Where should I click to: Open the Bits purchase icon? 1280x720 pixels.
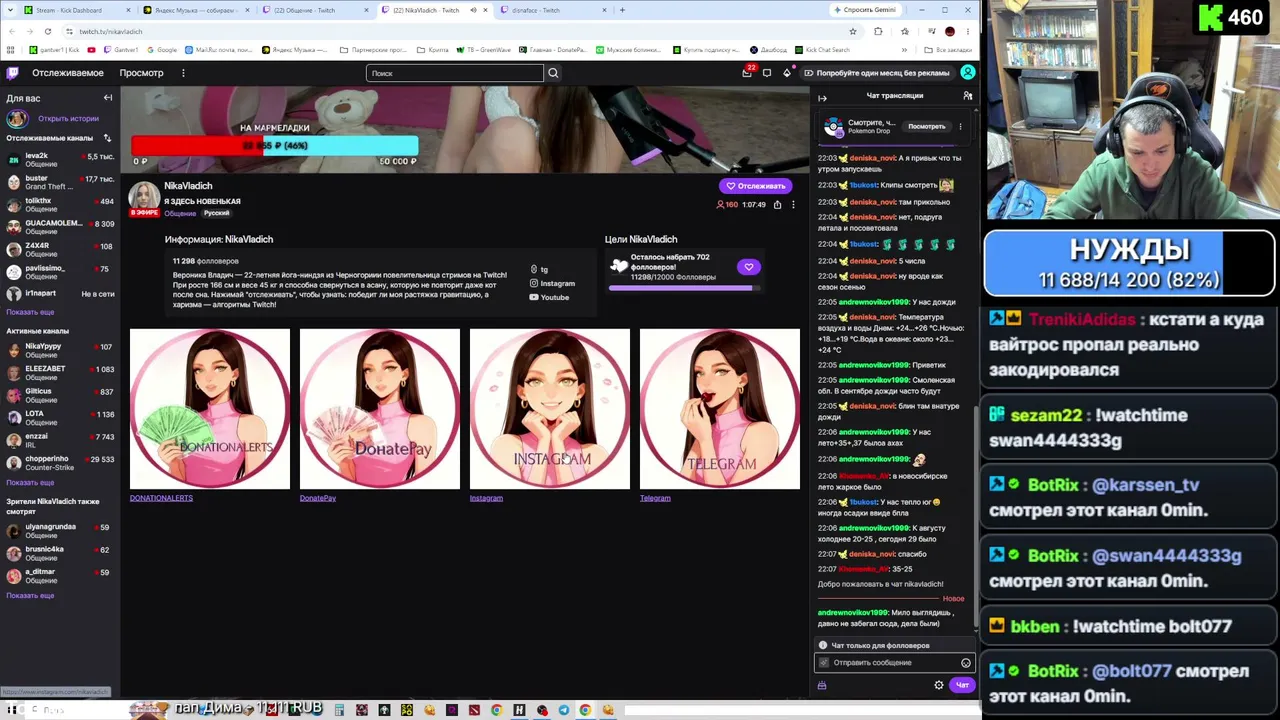point(787,73)
